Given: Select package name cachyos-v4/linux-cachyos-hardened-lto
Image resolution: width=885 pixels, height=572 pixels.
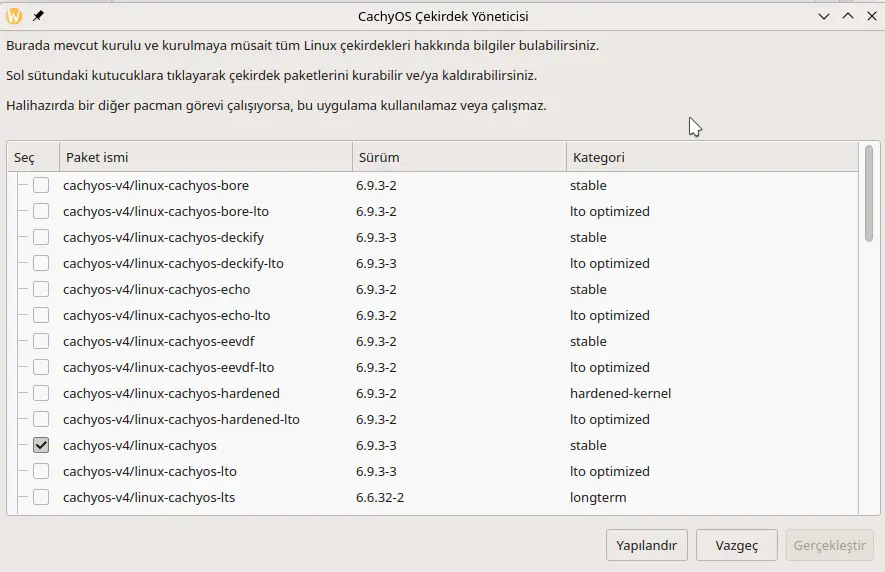Looking at the screenshot, I should click(181, 419).
